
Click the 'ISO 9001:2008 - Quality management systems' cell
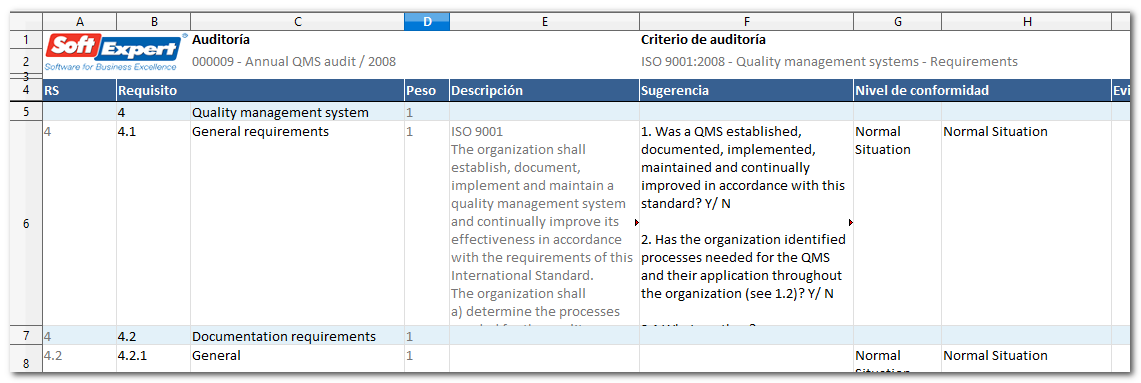(x=829, y=62)
